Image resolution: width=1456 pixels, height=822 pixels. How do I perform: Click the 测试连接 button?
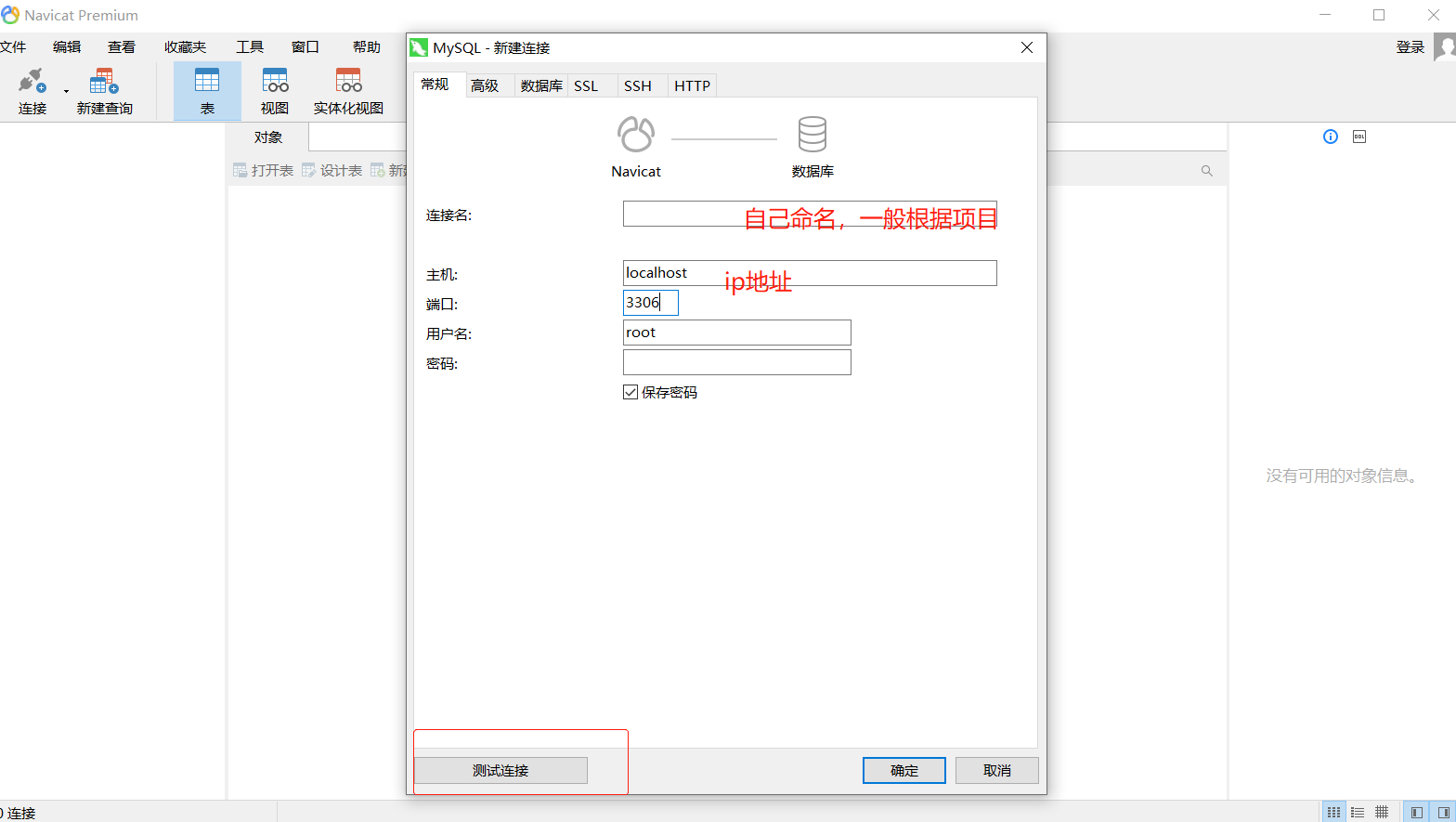[500, 770]
